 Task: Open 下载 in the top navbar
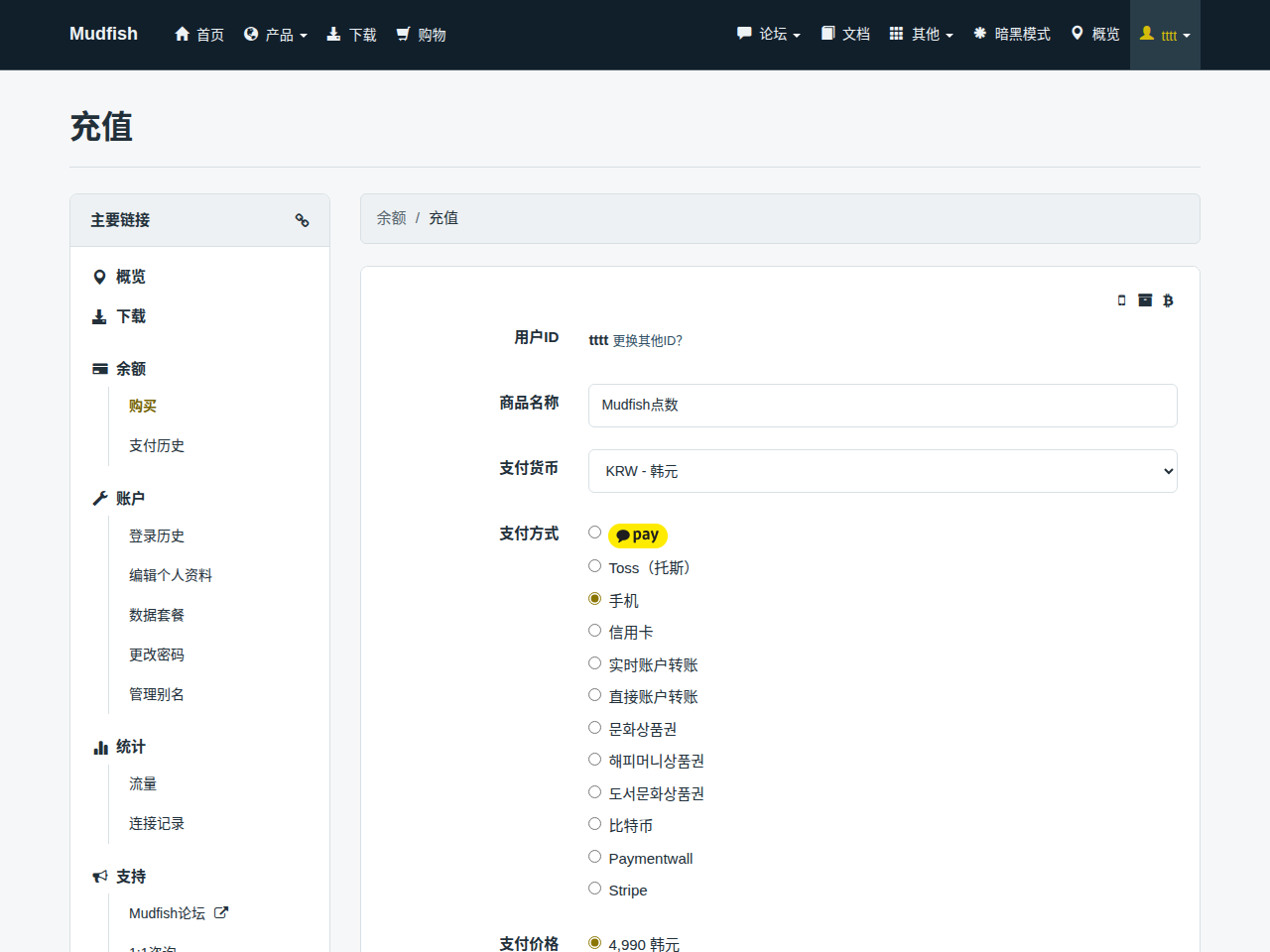pyautogui.click(x=352, y=35)
